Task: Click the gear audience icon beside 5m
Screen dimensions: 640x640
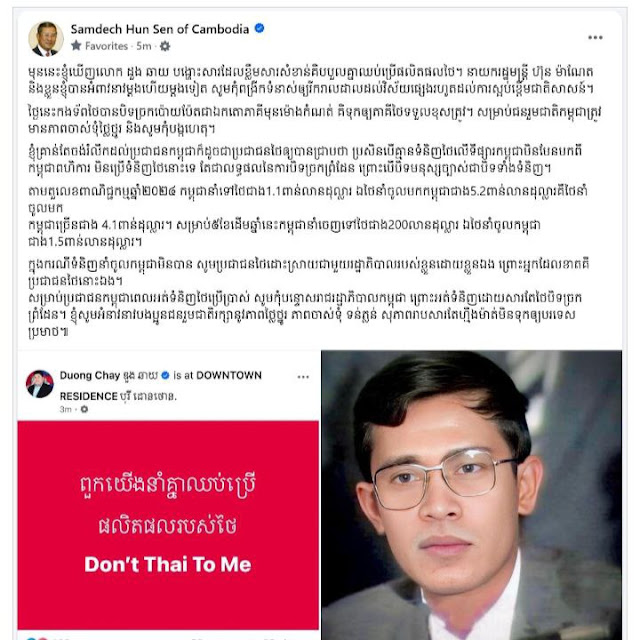Action: (165, 46)
